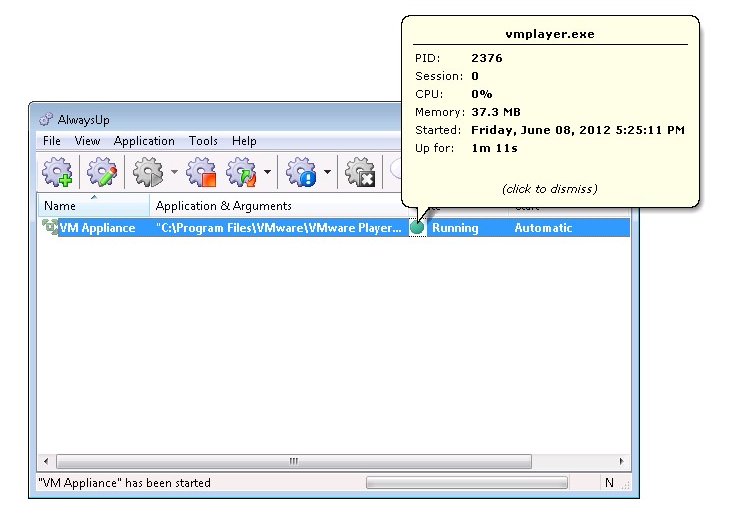734x522 pixels.
Task: Click the Started date value in balloon
Action: pyautogui.click(x=578, y=130)
